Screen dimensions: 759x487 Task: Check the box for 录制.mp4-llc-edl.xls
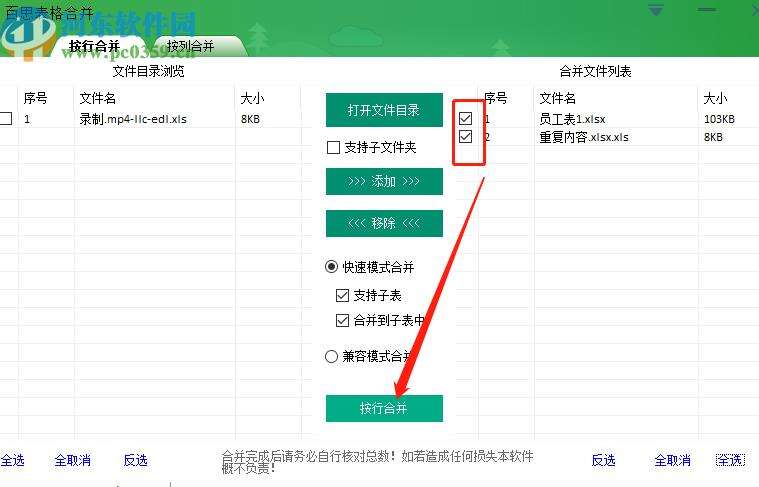click(5, 118)
